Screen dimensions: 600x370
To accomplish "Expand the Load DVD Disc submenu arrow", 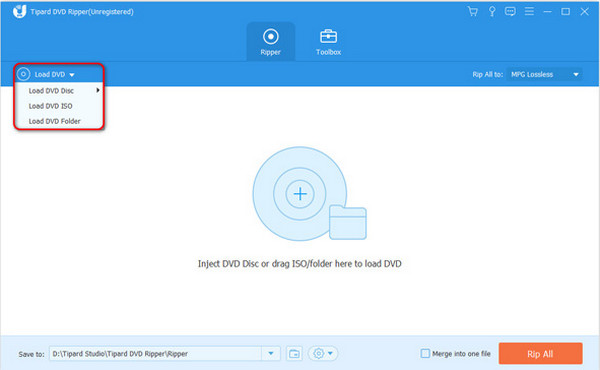I will (98, 90).
